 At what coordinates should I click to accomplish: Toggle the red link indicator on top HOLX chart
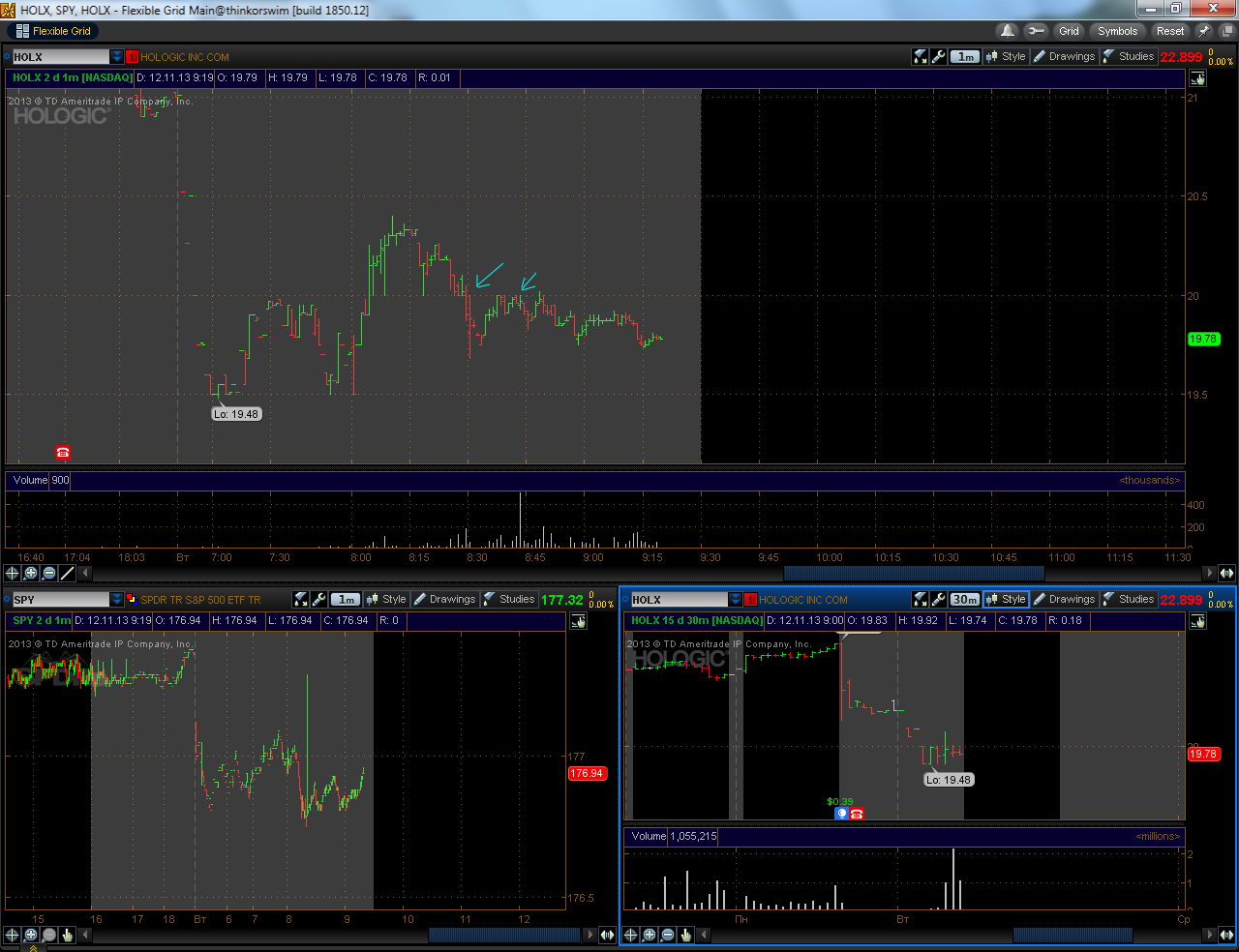132,57
